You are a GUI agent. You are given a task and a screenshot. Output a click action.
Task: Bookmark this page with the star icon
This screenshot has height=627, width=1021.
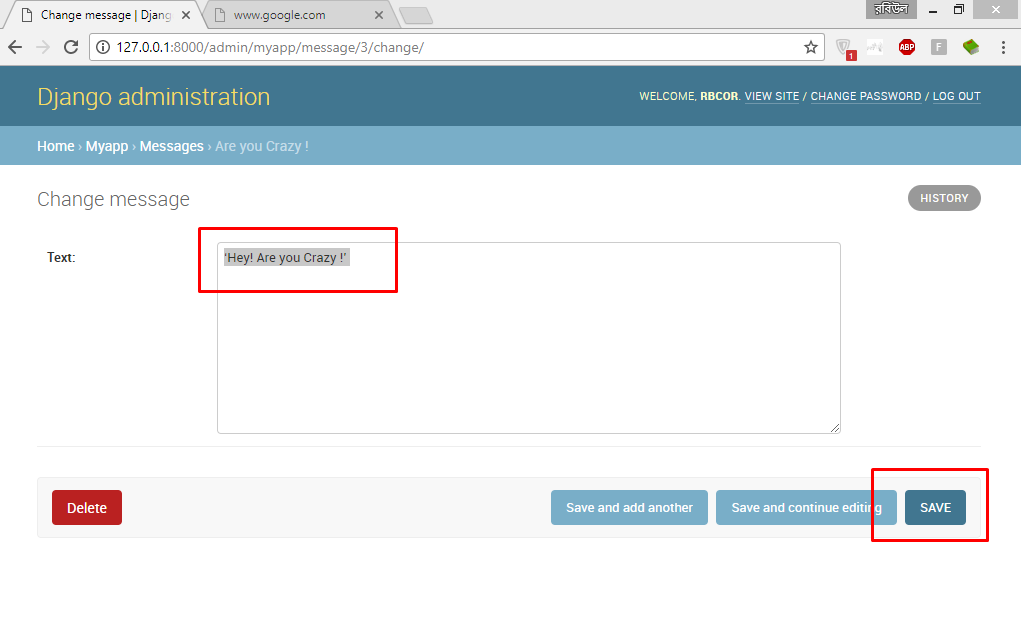pyautogui.click(x=811, y=47)
